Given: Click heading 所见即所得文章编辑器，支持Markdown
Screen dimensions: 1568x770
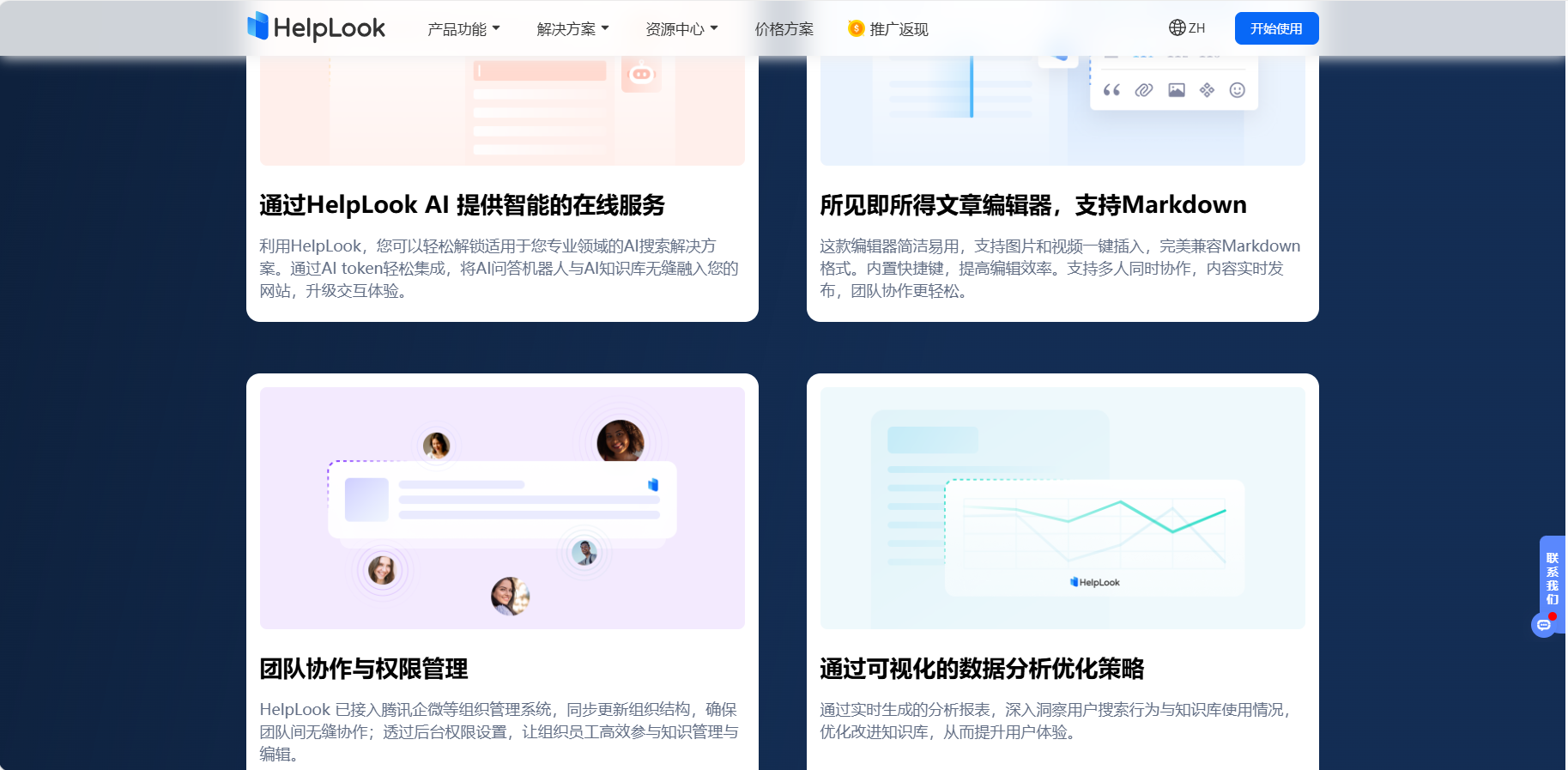Looking at the screenshot, I should pyautogui.click(x=1033, y=205).
